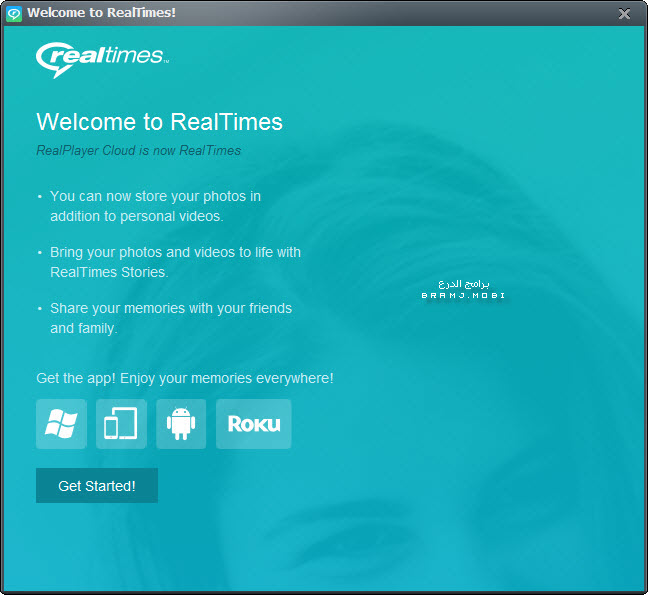Image resolution: width=648 pixels, height=595 pixels.
Task: Click the bullet dot before 'You can now store'
Action: pos(40,197)
